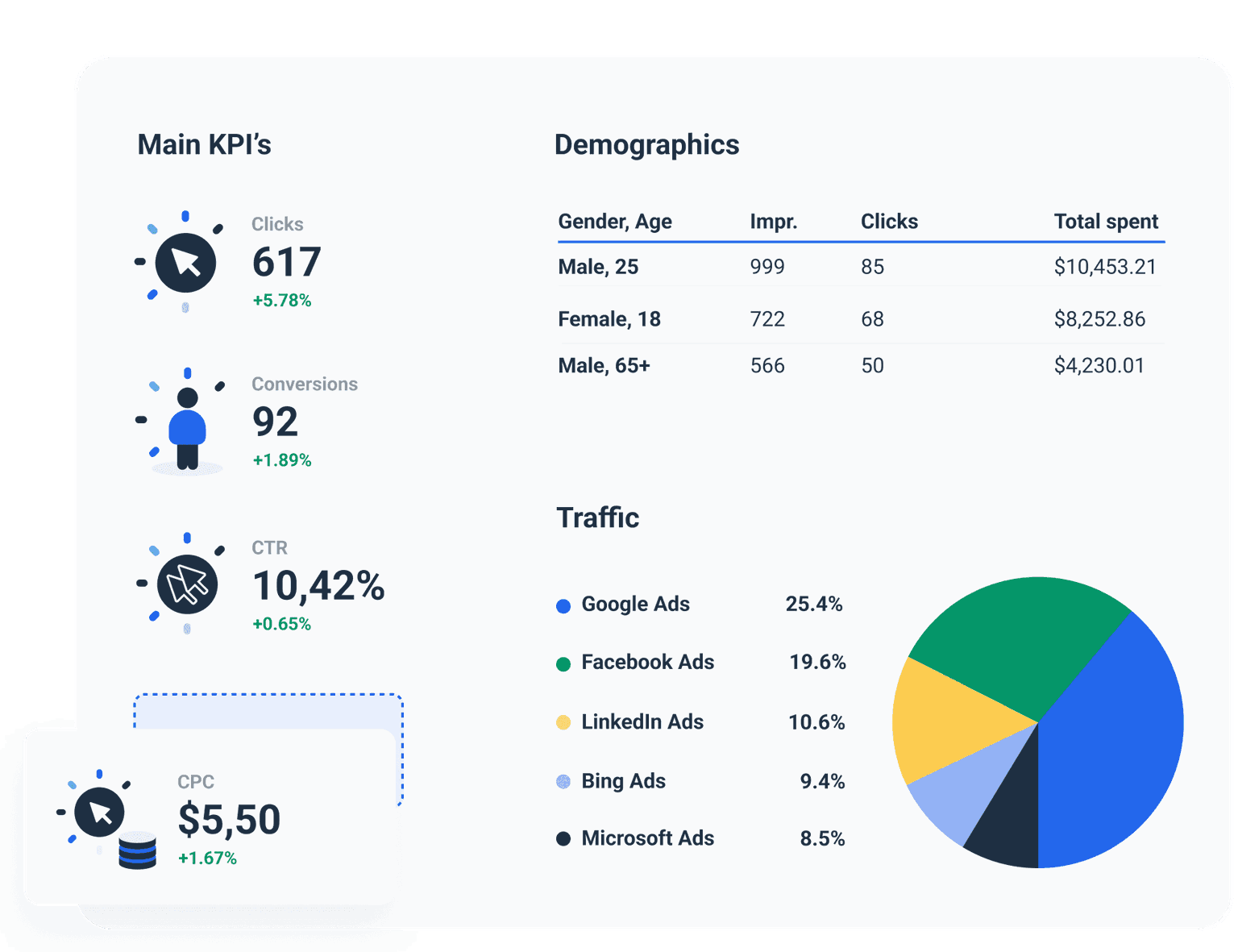Select the Total spent column header

click(1105, 222)
